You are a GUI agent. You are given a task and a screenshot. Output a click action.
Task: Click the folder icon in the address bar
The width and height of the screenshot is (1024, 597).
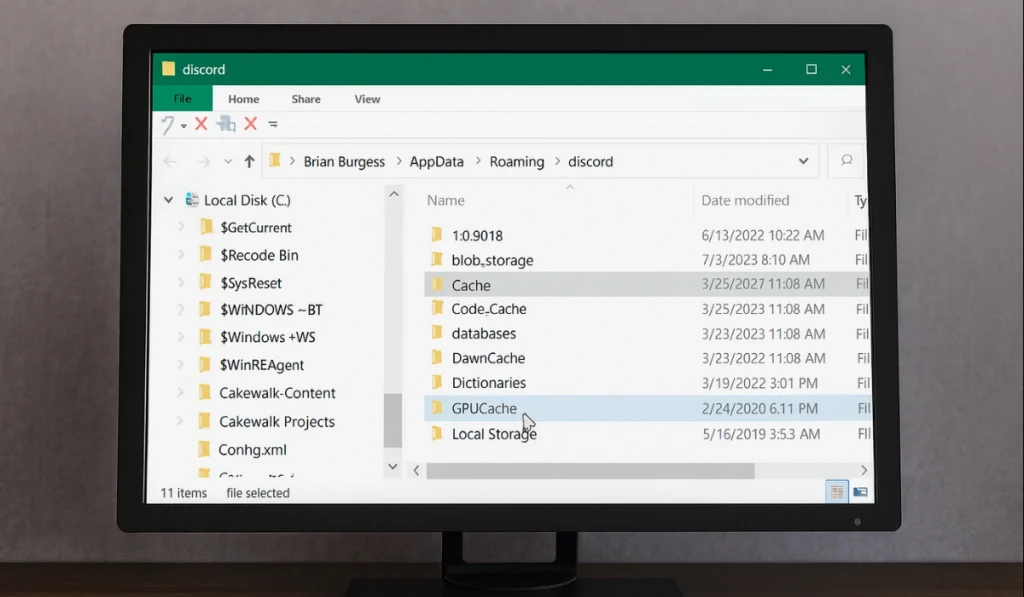[275, 161]
